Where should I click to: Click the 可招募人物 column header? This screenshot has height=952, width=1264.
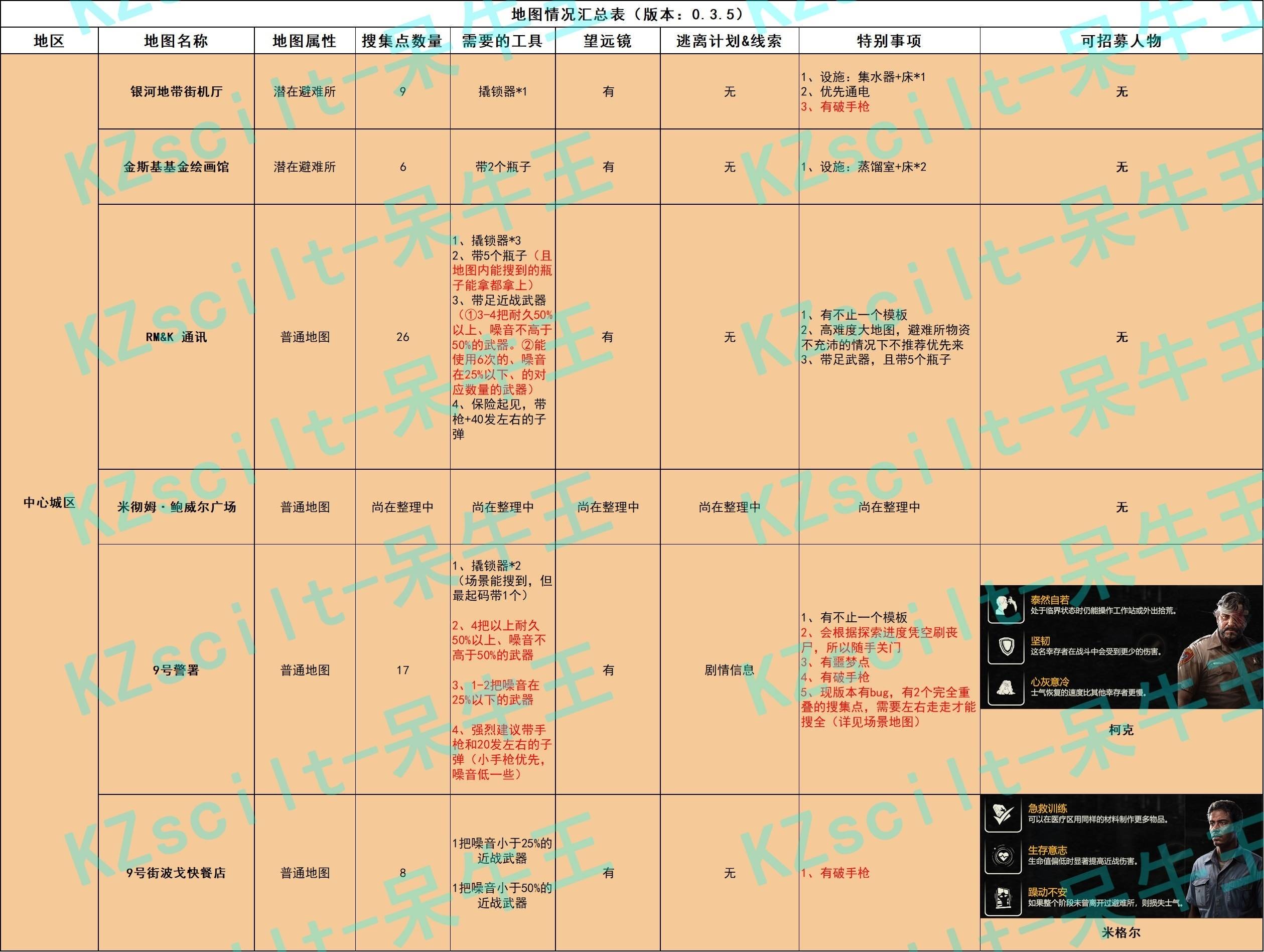pyautogui.click(x=1121, y=41)
